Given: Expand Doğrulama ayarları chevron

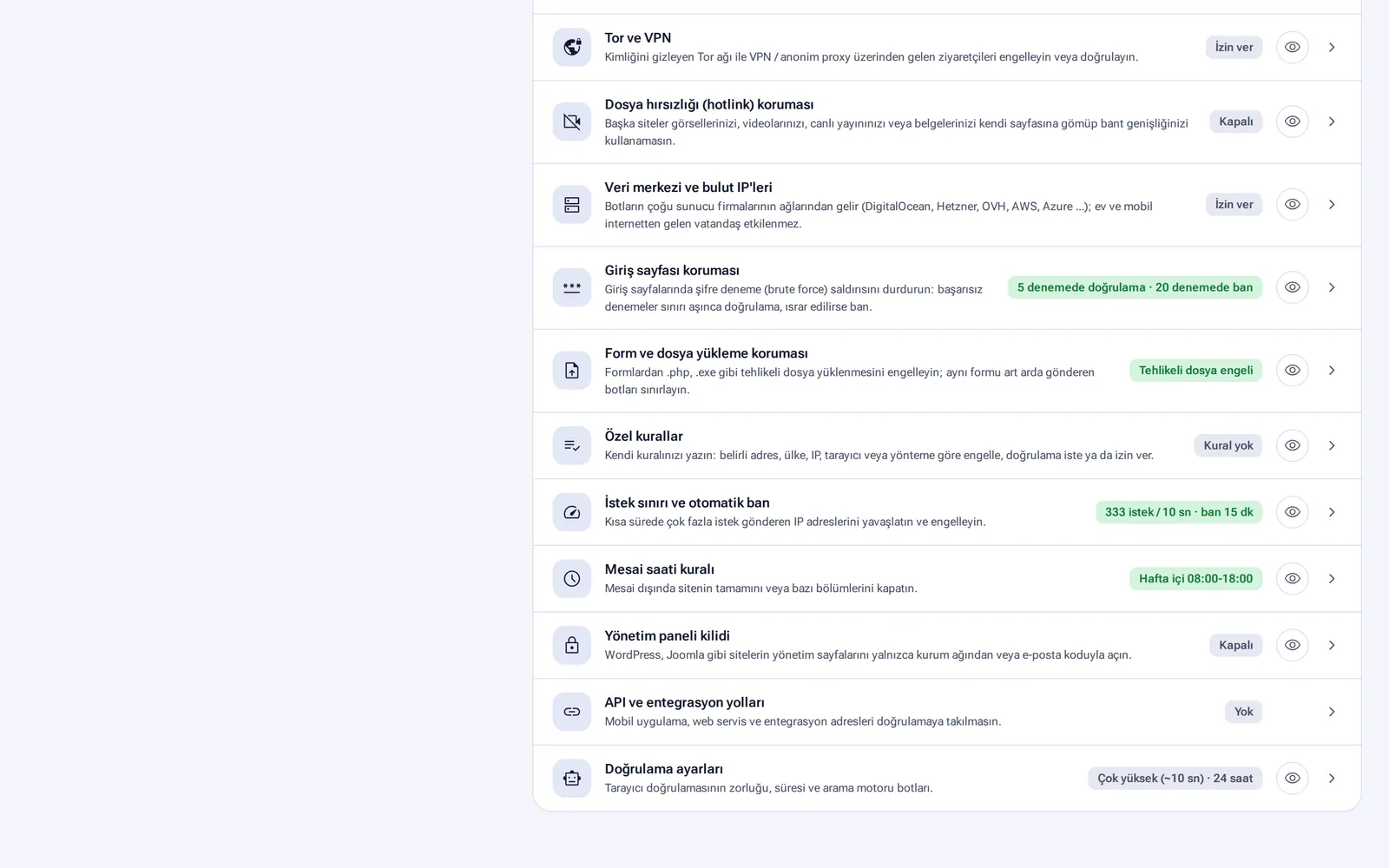Looking at the screenshot, I should coord(1332,778).
